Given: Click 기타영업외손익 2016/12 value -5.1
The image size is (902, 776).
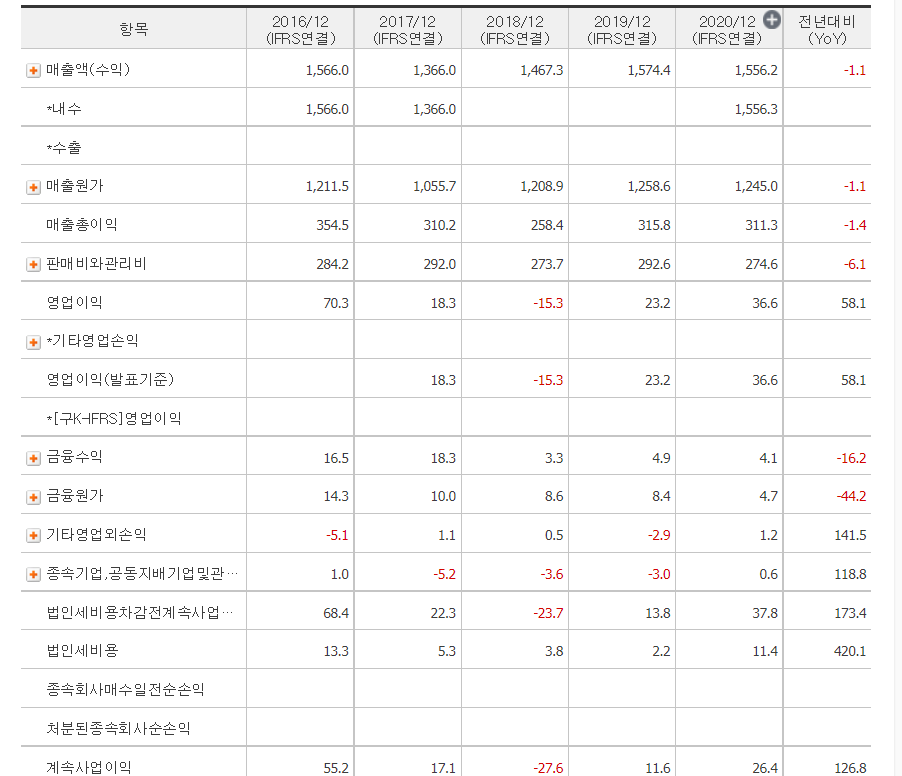Looking at the screenshot, I should click(337, 536).
